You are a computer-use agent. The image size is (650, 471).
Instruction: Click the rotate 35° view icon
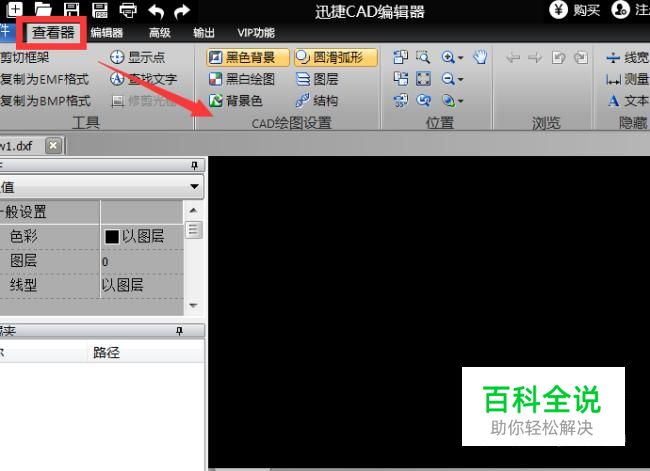(400, 100)
